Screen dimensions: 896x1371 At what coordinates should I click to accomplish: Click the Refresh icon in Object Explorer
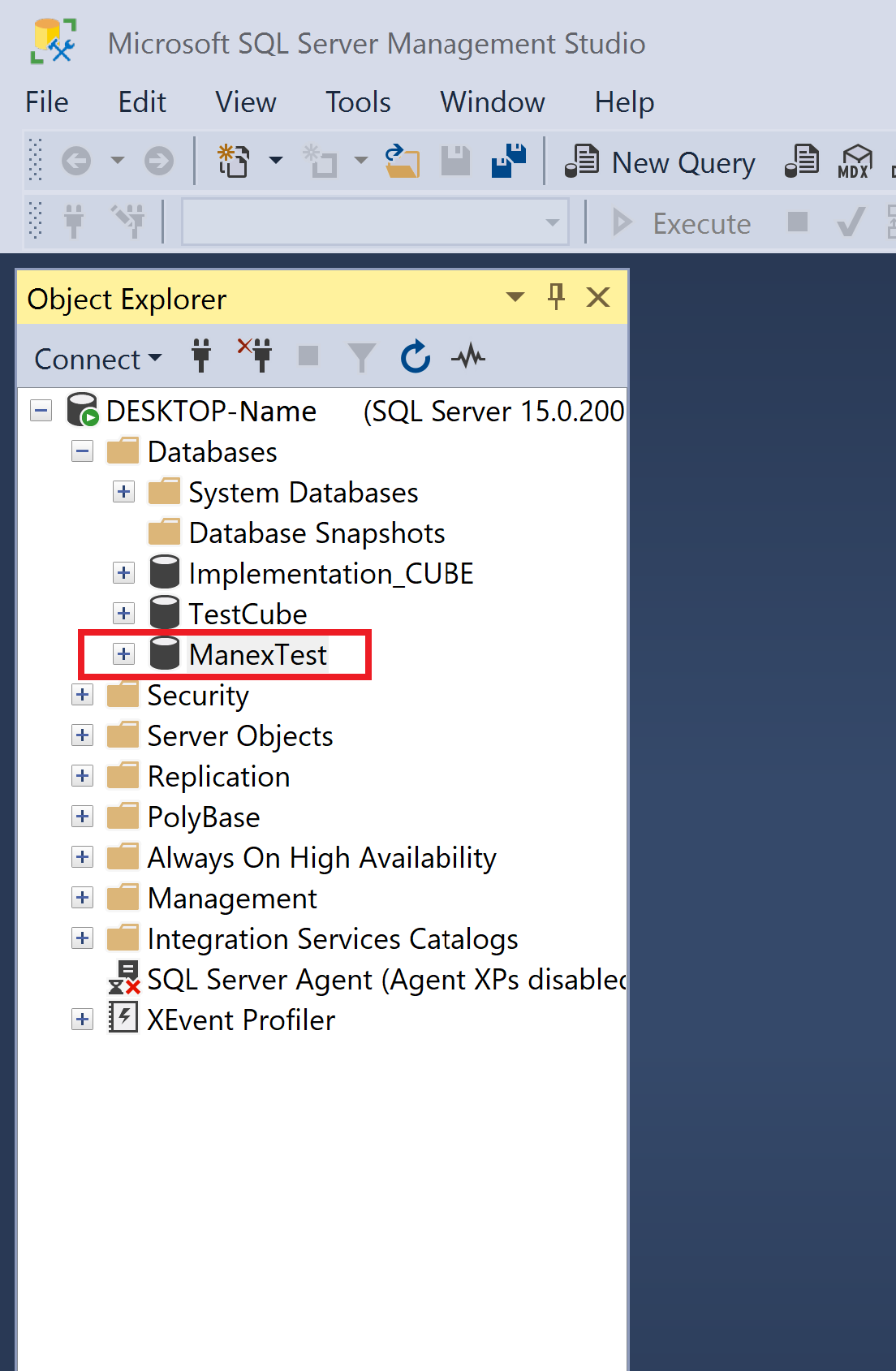(x=416, y=356)
